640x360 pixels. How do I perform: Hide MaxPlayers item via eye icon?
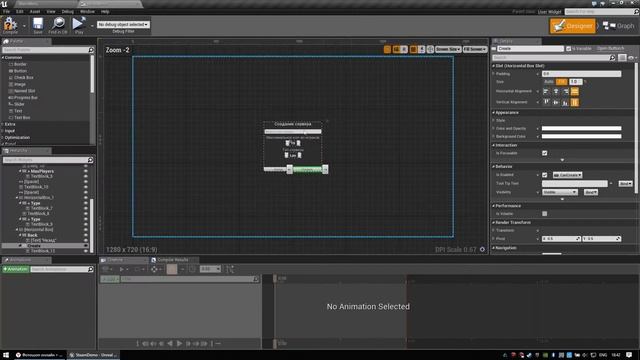point(86,171)
